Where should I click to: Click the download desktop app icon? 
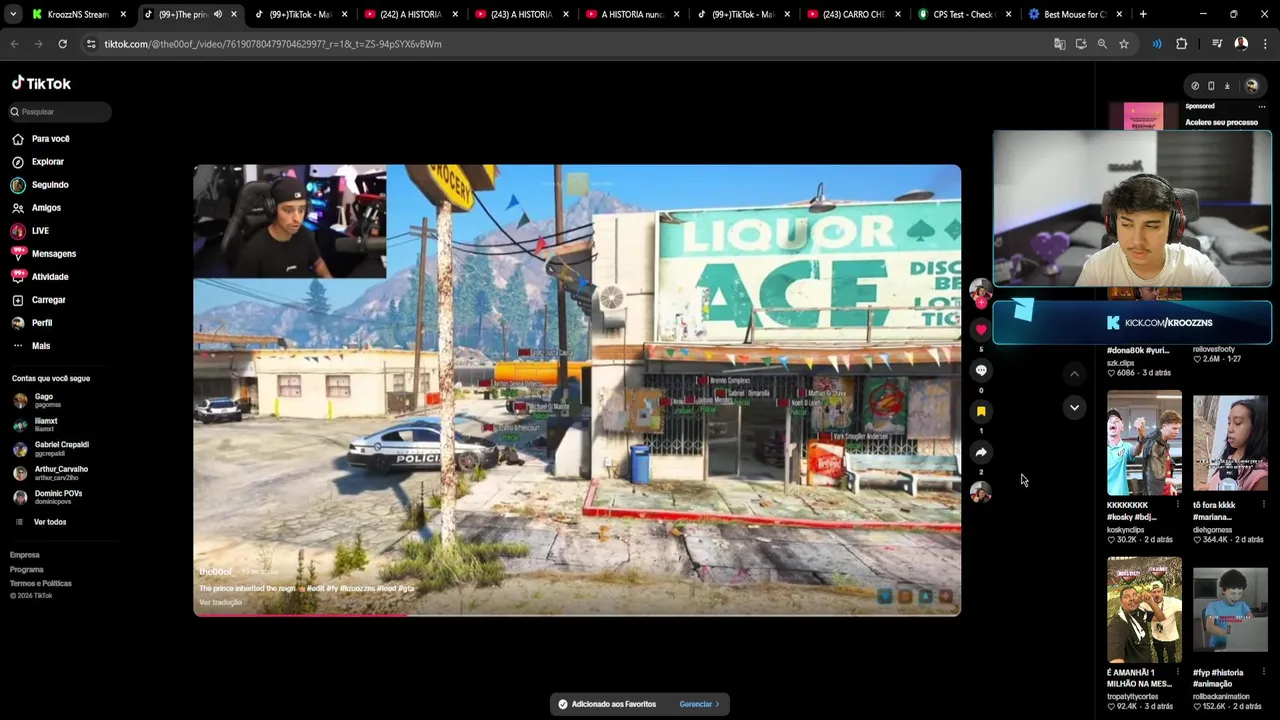(1227, 86)
